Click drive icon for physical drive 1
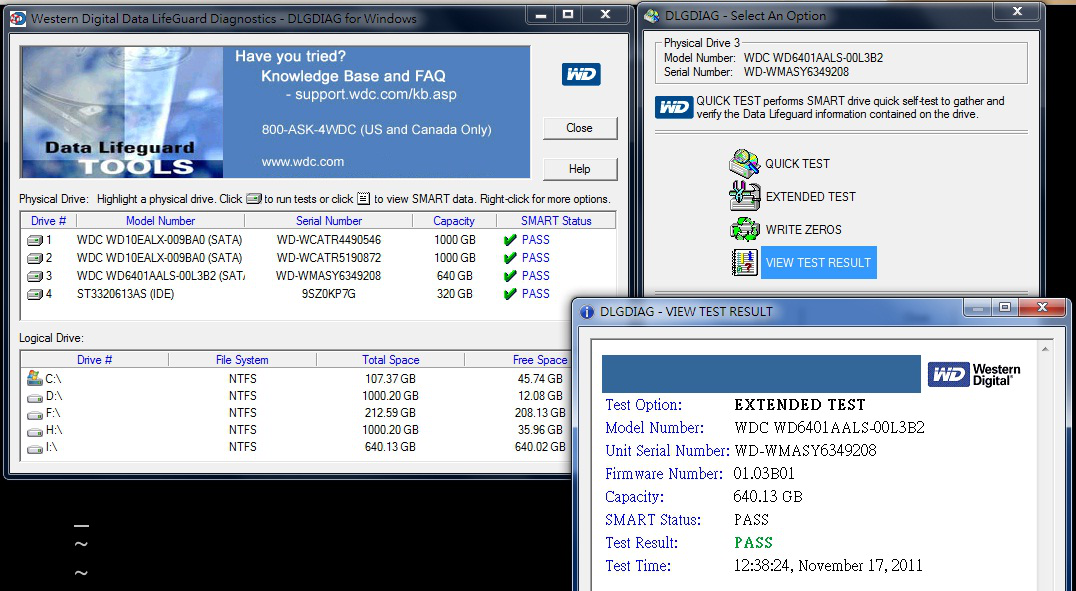The image size is (1076, 591). pos(34,240)
